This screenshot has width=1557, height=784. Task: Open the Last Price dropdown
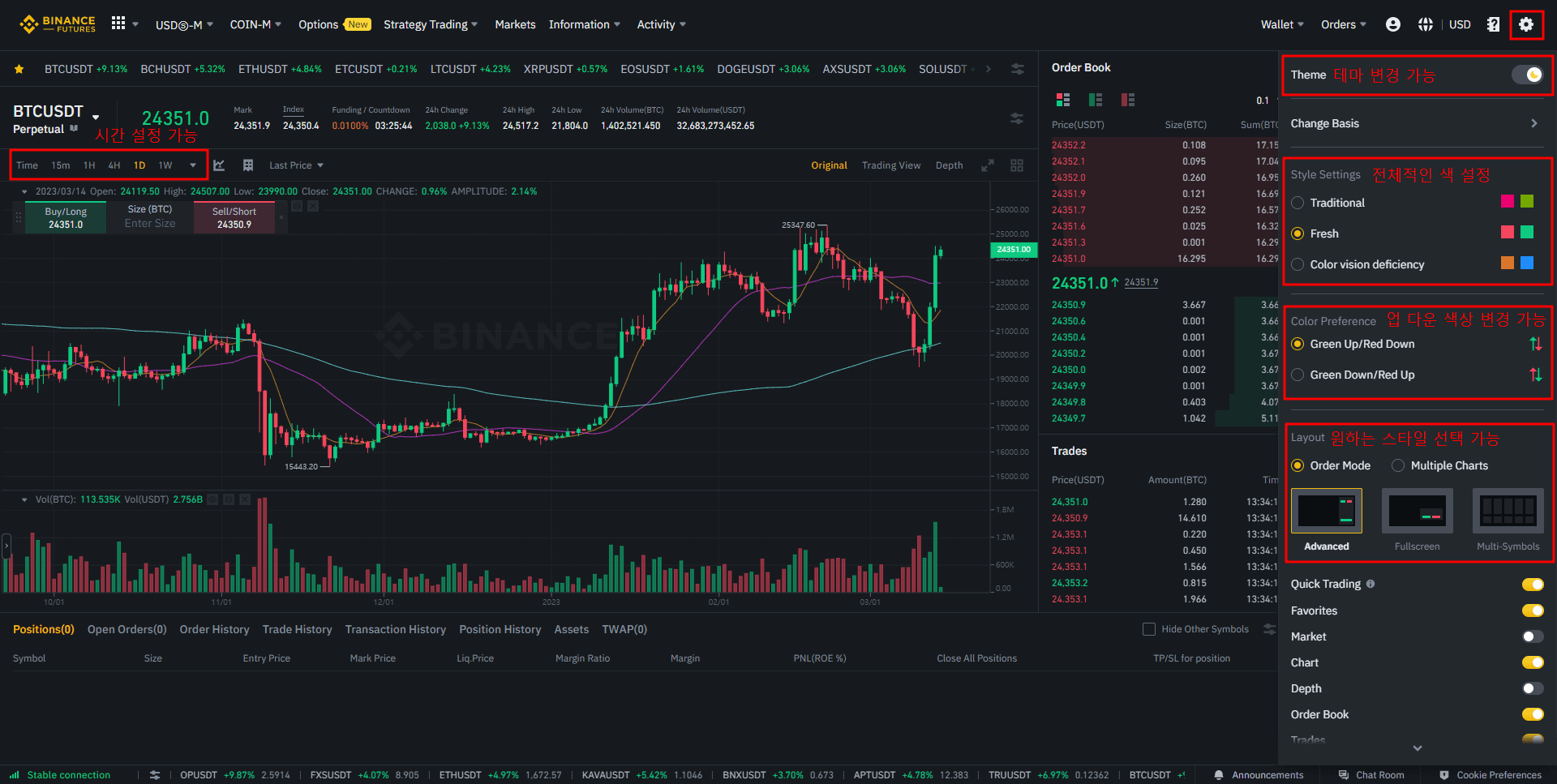[296, 165]
